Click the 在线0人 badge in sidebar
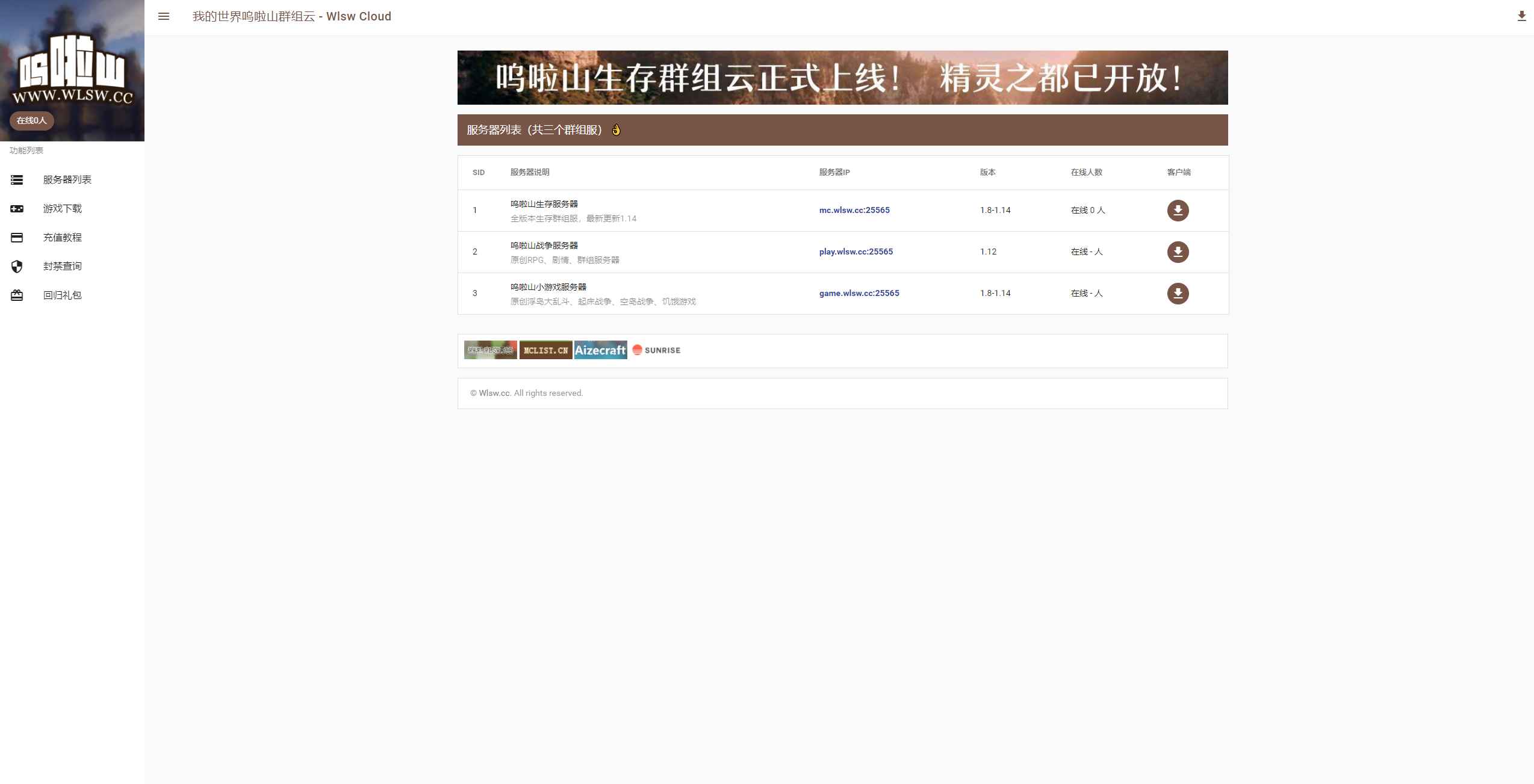The image size is (1534, 784). tap(32, 120)
